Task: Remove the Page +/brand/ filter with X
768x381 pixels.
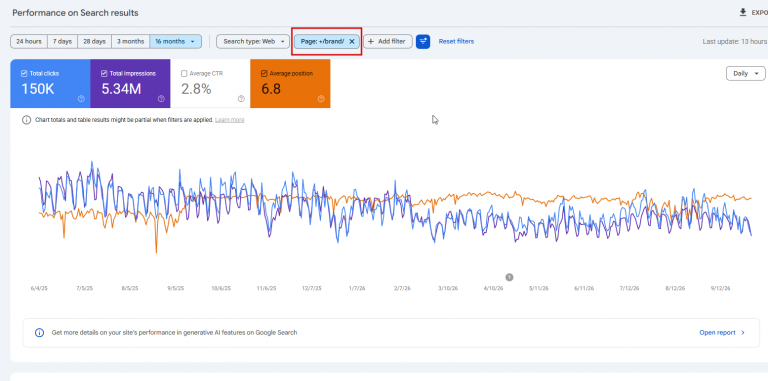Action: [x=352, y=42]
